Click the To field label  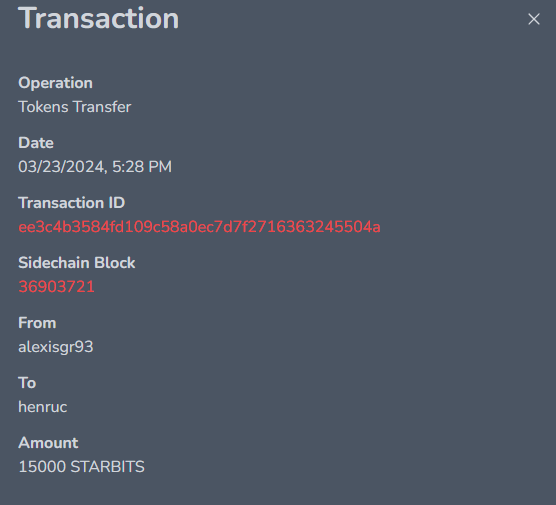click(27, 383)
